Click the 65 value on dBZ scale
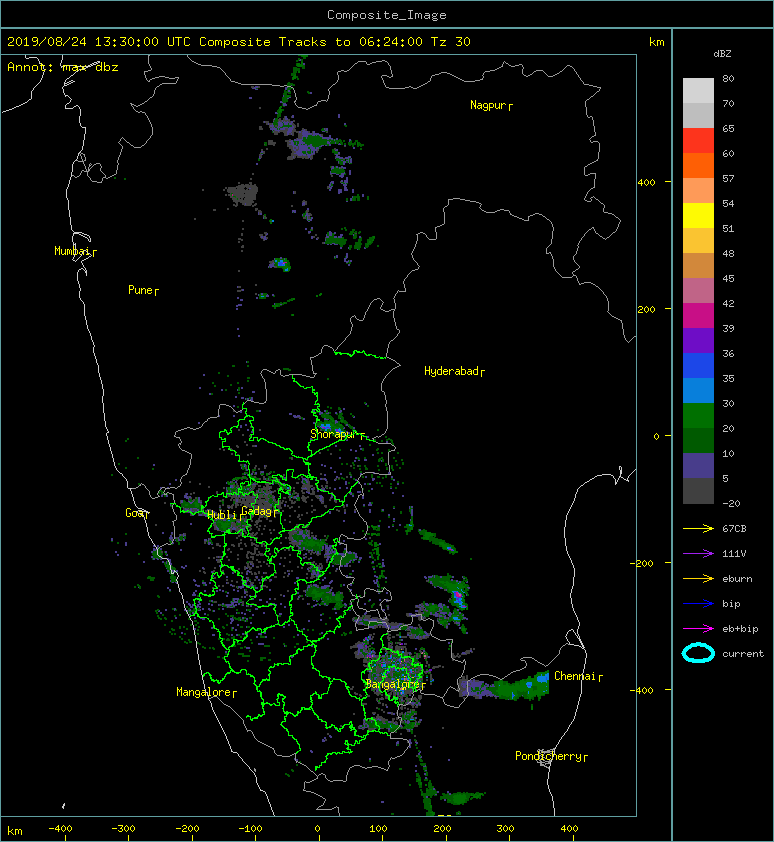The height and width of the screenshot is (842, 774). point(728,128)
